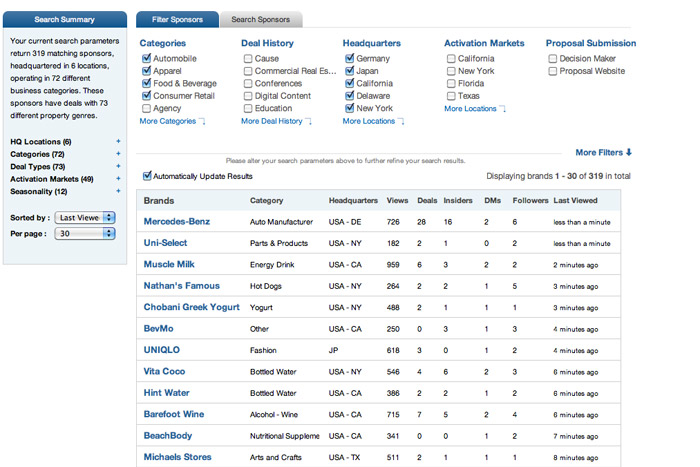Sort by Brands column header
The height and width of the screenshot is (467, 700).
click(x=159, y=200)
